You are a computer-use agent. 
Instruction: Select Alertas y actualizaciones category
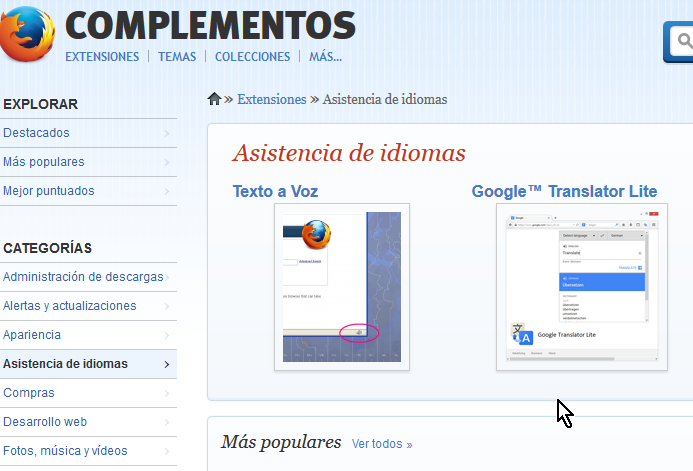pyautogui.click(x=88, y=306)
